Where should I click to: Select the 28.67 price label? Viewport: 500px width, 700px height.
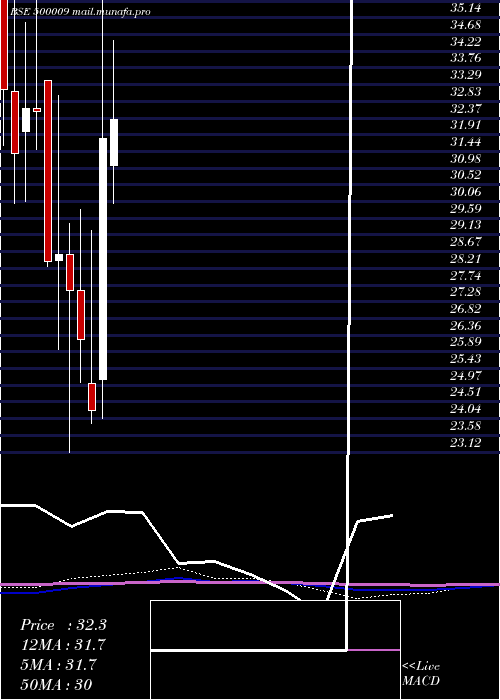click(466, 242)
